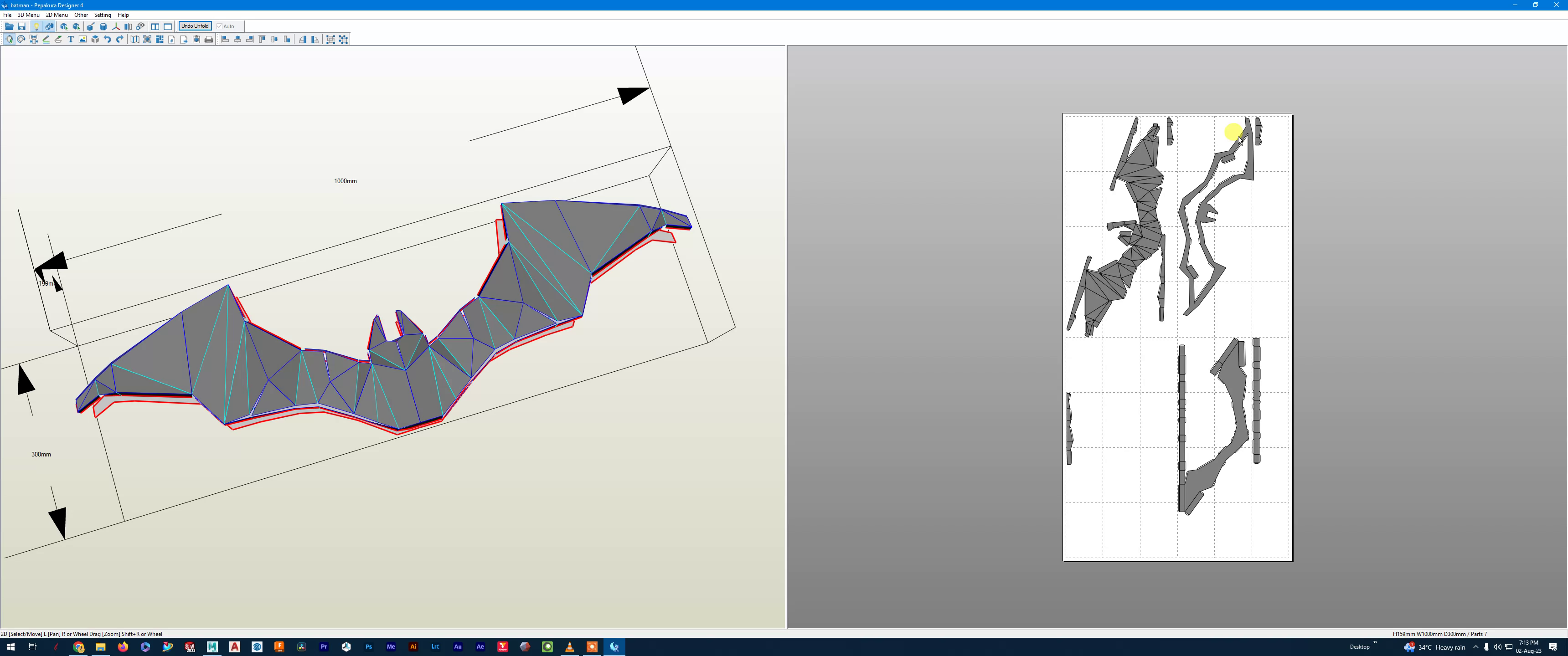Open Chrome from the taskbar

(78, 647)
